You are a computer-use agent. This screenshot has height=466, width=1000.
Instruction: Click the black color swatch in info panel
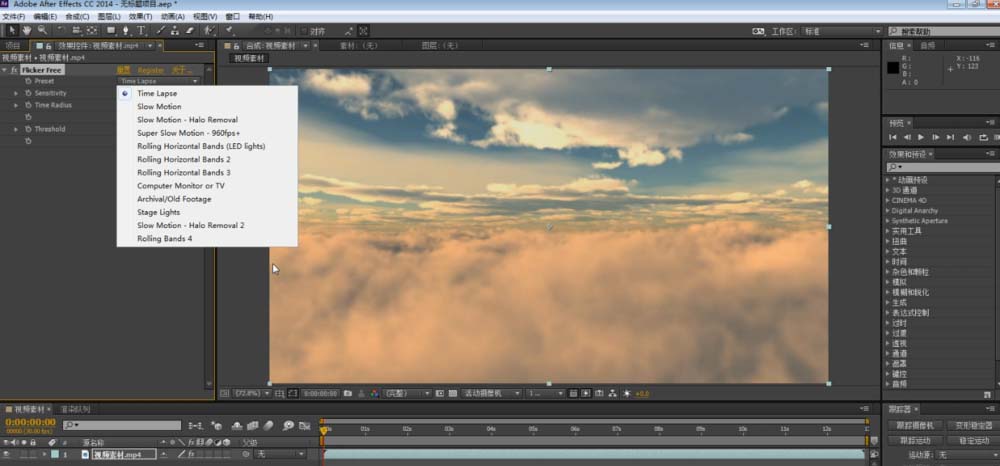click(x=895, y=68)
